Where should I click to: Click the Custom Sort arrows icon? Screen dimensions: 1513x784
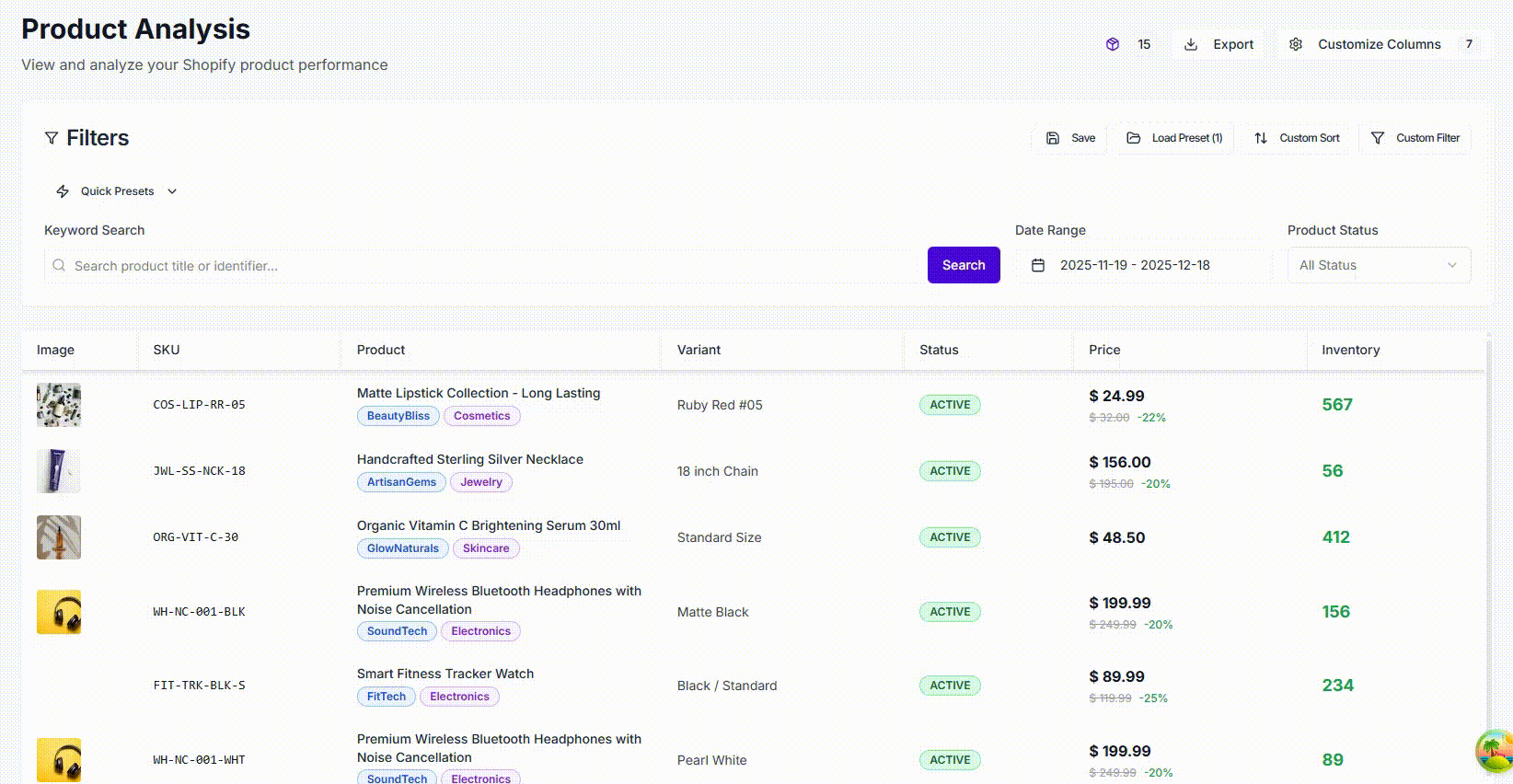coord(1261,138)
